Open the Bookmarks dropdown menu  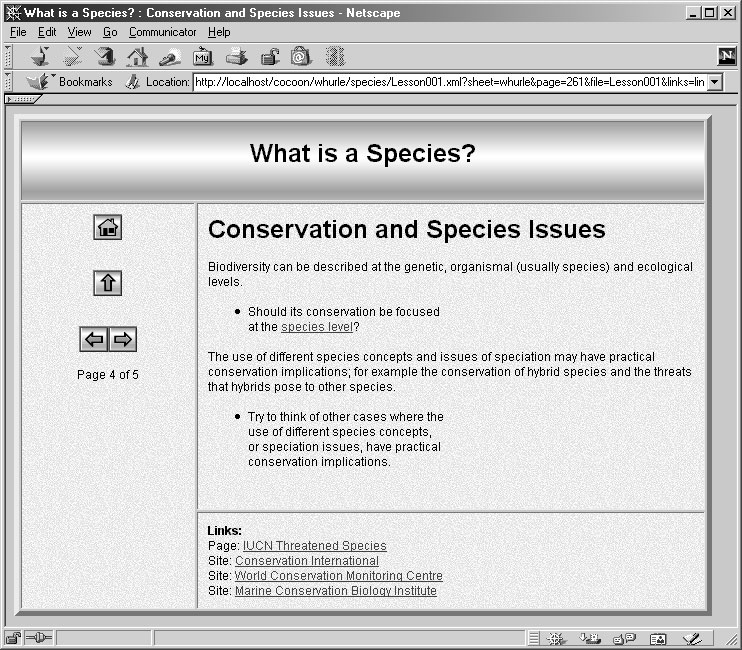(70, 82)
